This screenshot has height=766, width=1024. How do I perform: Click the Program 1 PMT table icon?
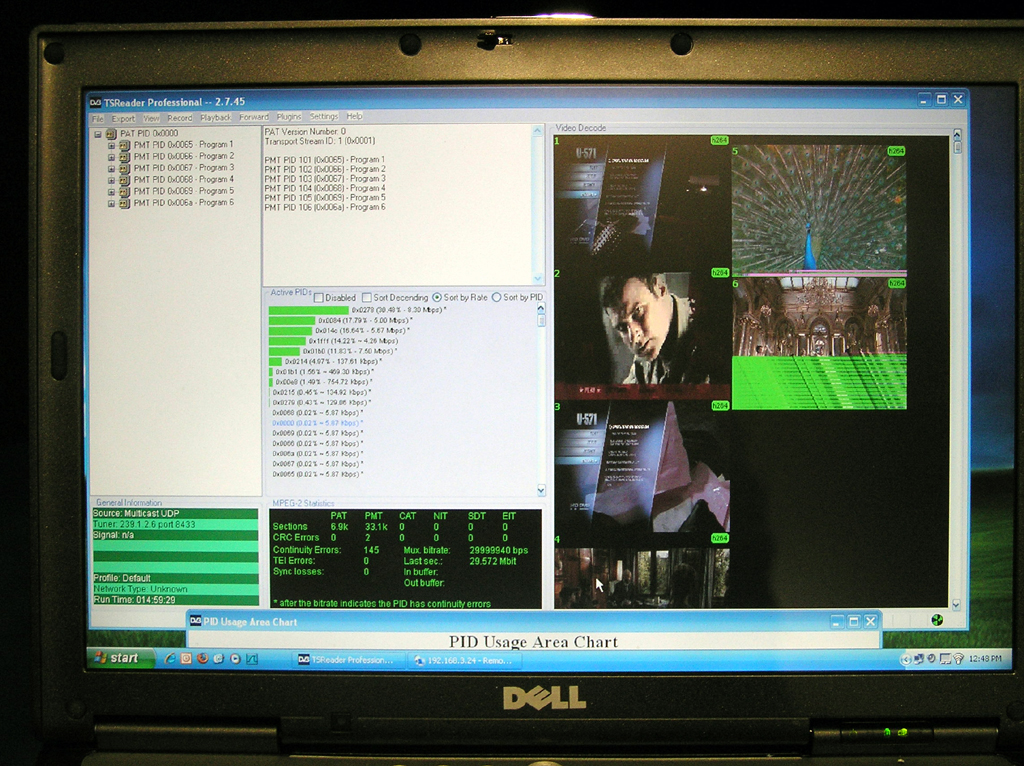click(x=124, y=146)
